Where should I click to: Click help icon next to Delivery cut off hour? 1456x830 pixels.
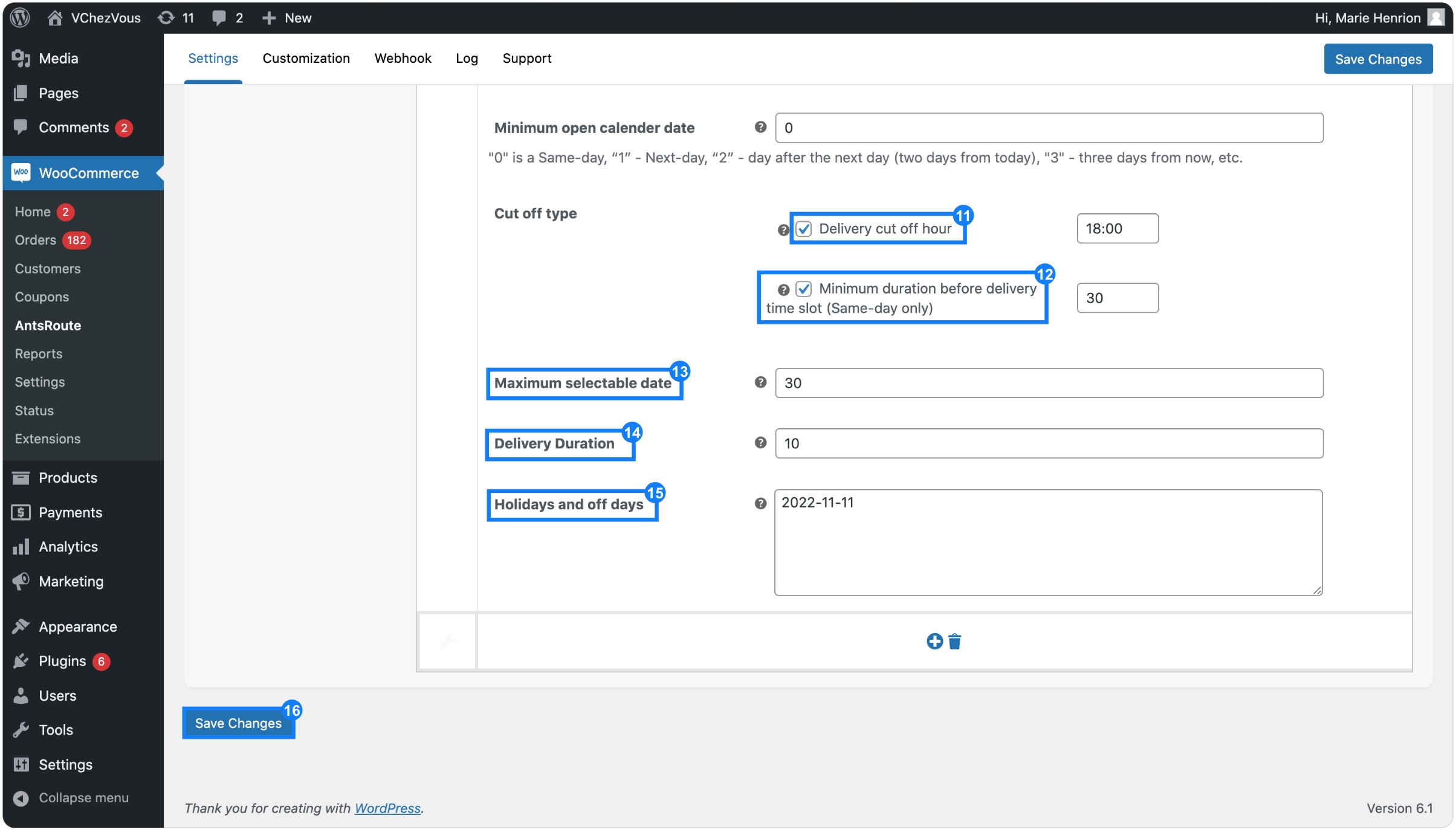pyautogui.click(x=783, y=230)
